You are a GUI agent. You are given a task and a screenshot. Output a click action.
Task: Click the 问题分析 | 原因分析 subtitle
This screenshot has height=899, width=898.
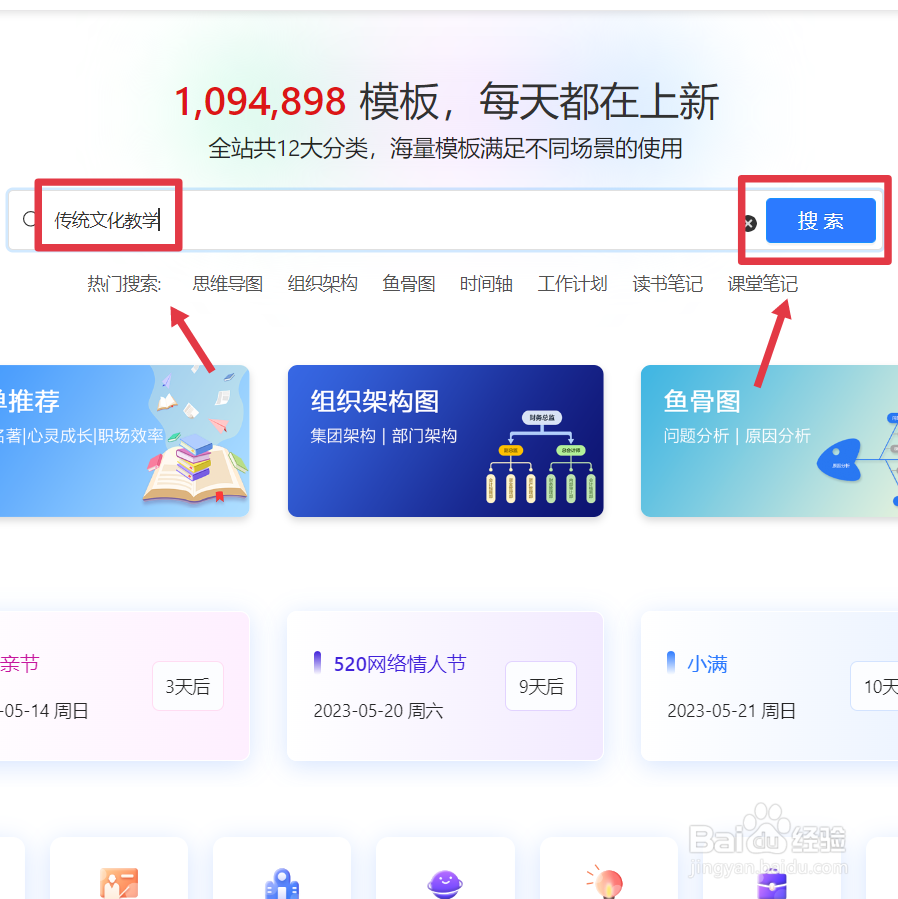point(737,436)
